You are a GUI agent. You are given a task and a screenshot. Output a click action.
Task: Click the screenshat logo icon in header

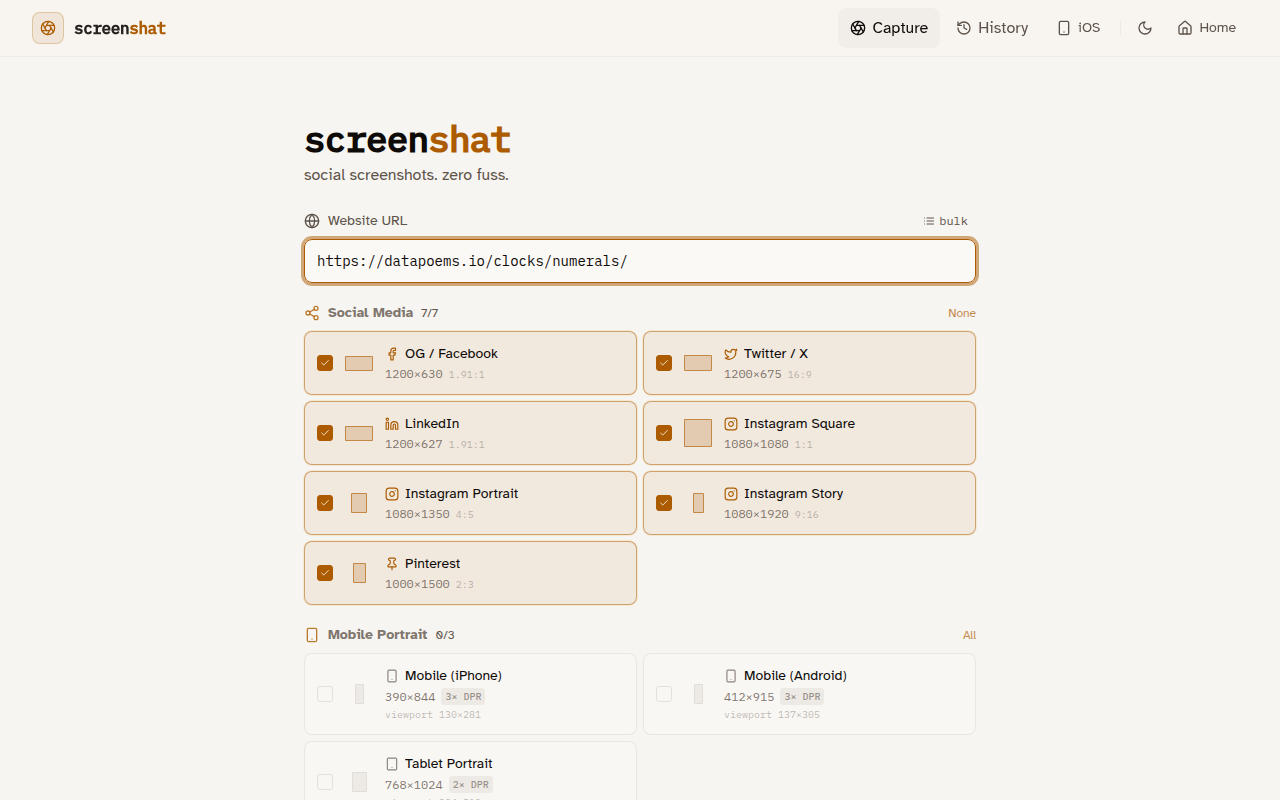point(48,28)
